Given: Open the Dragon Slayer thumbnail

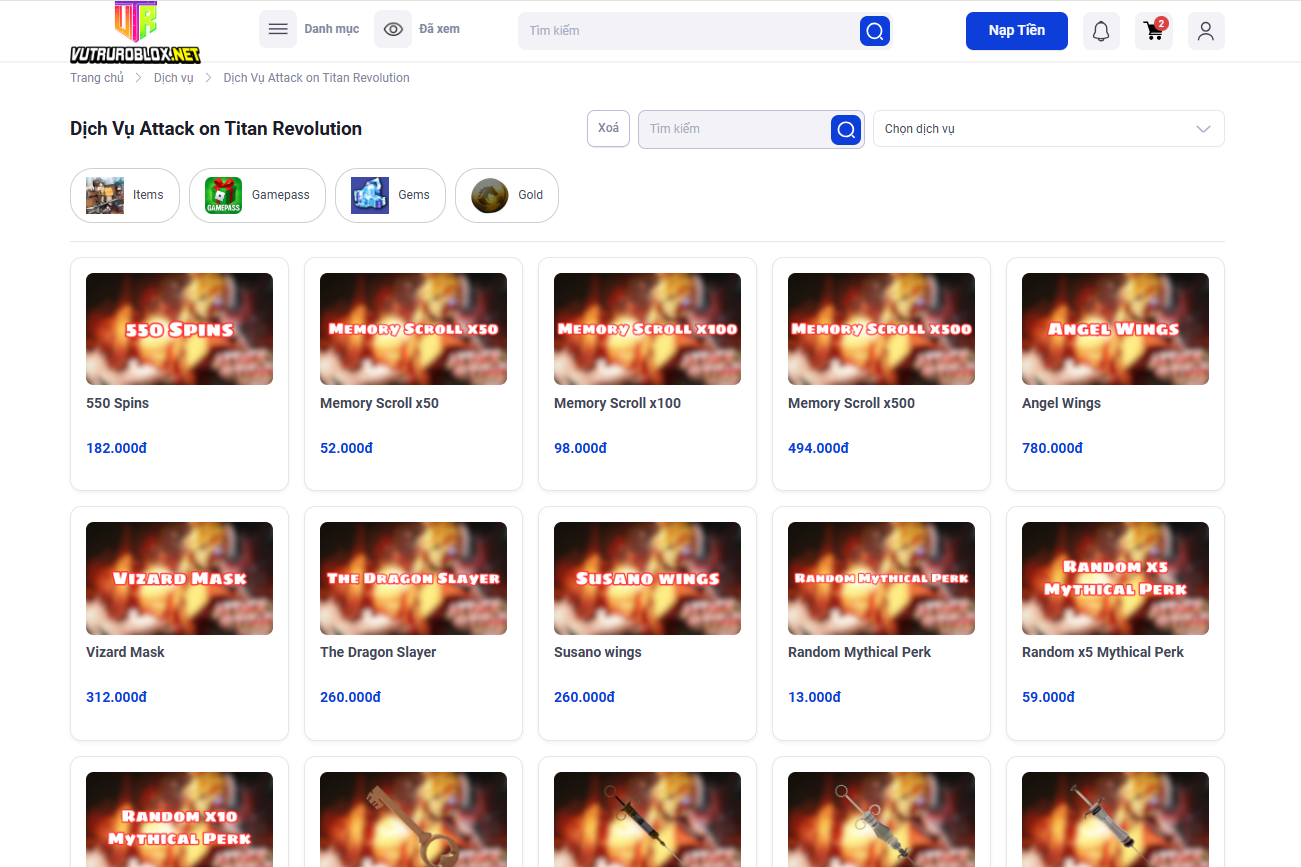Looking at the screenshot, I should coord(414,578).
